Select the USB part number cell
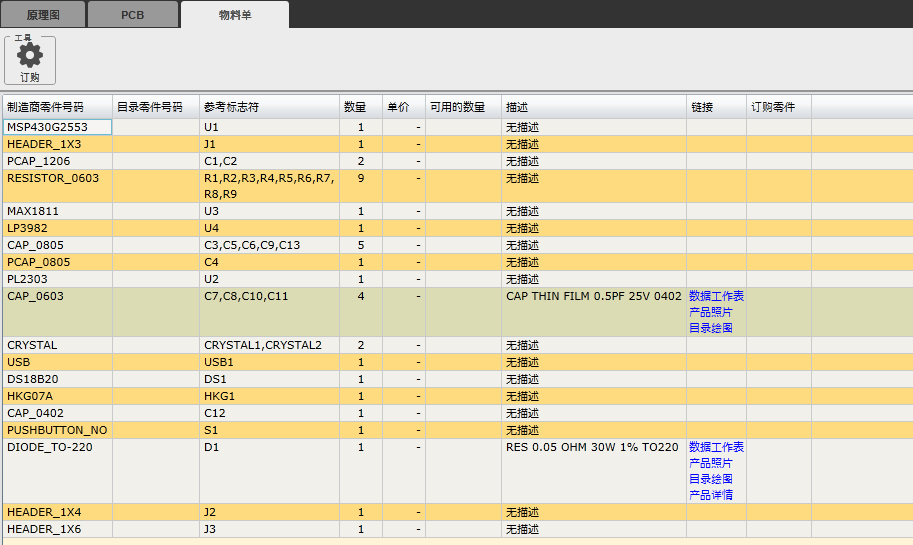The width and height of the screenshot is (913, 545). (x=58, y=362)
